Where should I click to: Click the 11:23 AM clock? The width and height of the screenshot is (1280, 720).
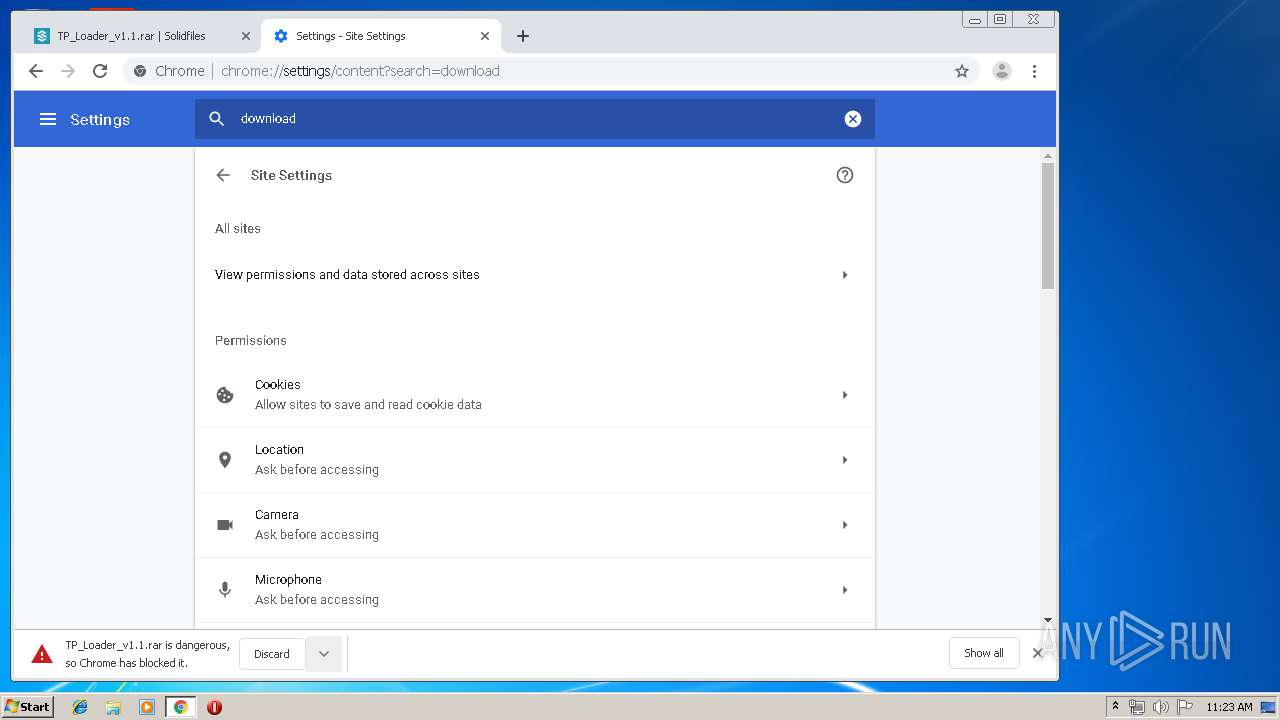click(1229, 707)
